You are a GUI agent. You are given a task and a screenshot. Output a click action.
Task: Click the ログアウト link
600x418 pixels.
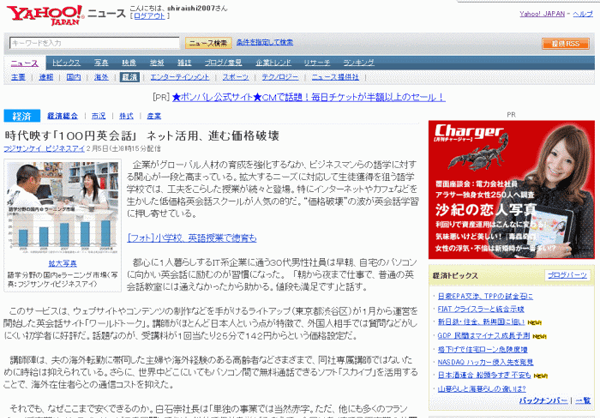(150, 16)
